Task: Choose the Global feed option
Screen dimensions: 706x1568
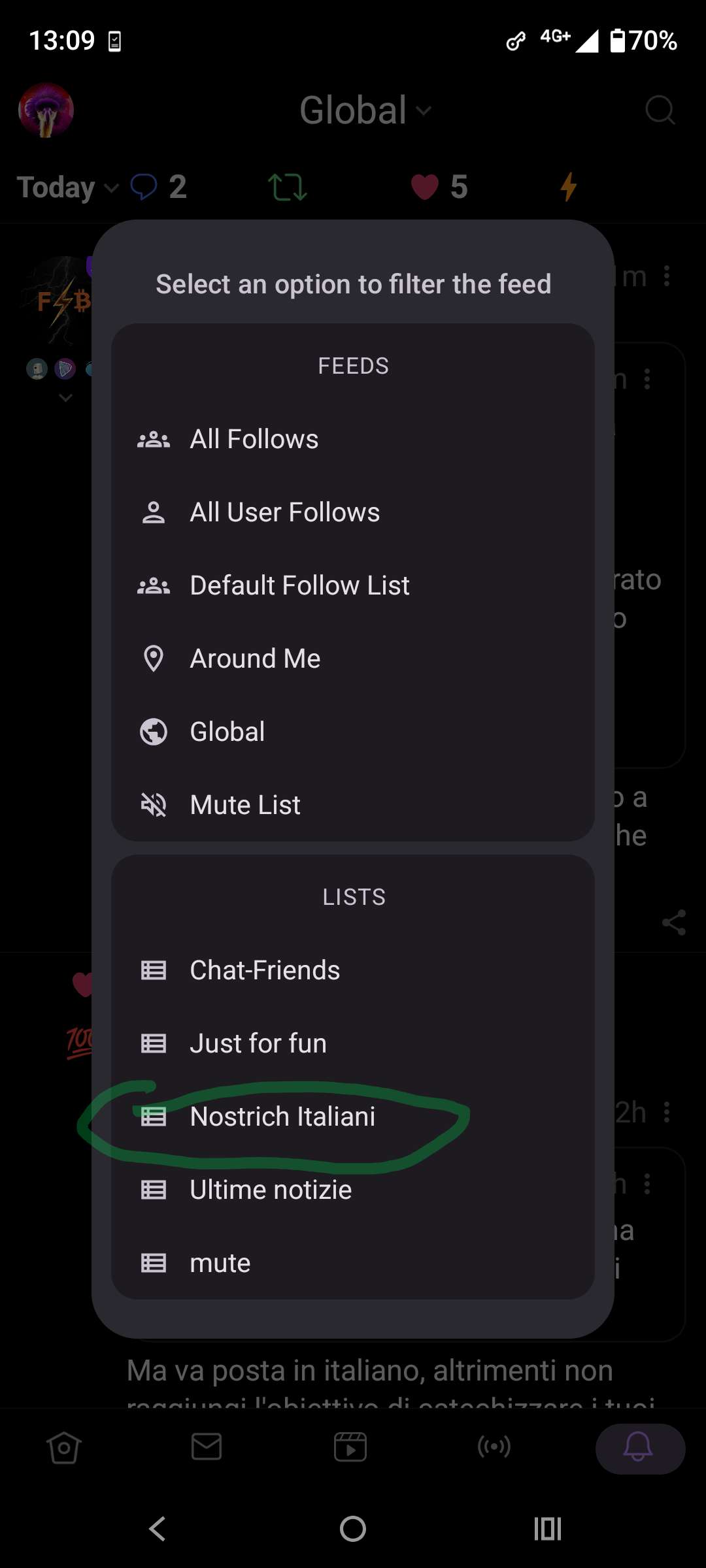Action: click(227, 732)
